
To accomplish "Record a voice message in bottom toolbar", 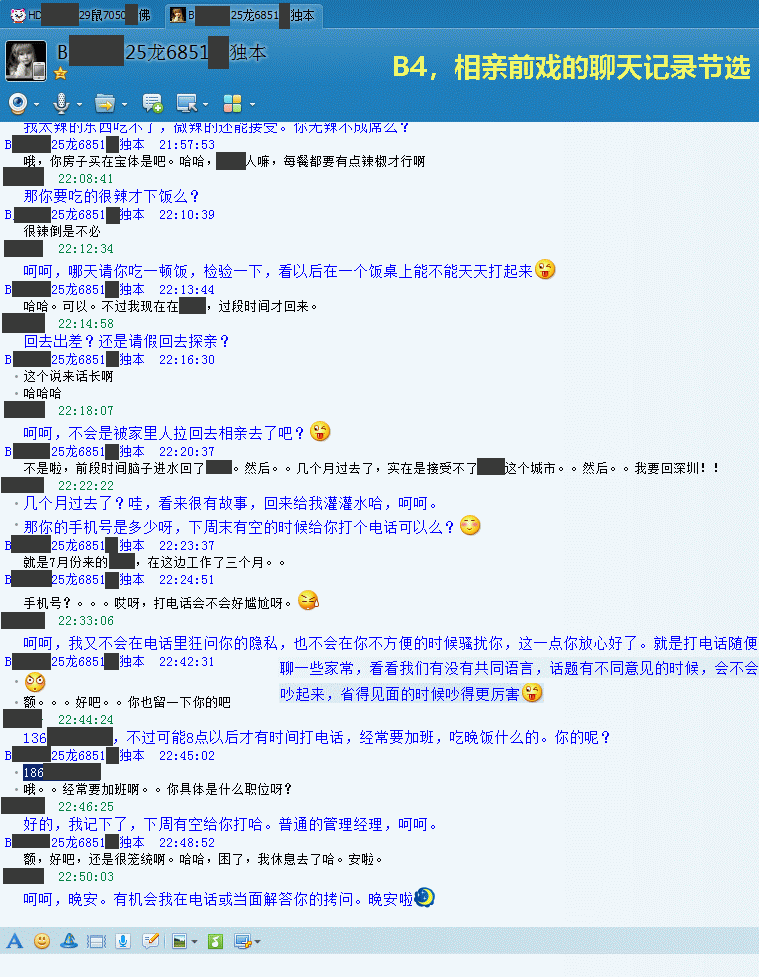I will click(123, 941).
